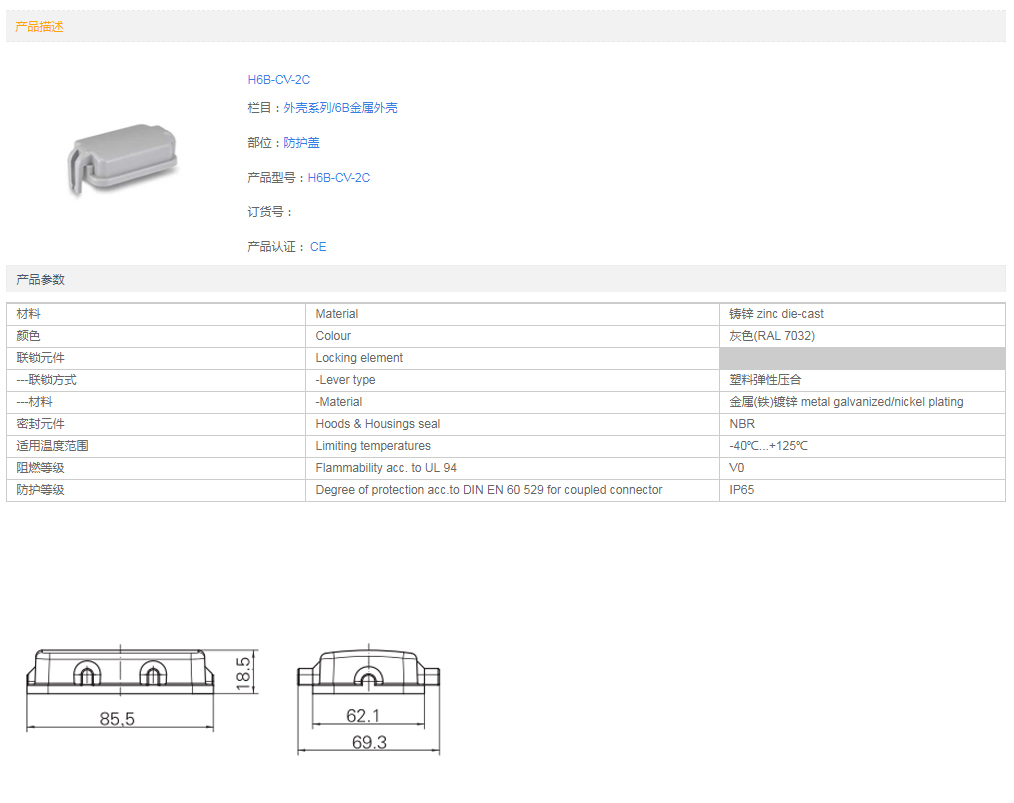Select the Flammability acc. to UL 94 label
Image resolution: width=1014 pixels, height=803 pixels.
tap(386, 468)
